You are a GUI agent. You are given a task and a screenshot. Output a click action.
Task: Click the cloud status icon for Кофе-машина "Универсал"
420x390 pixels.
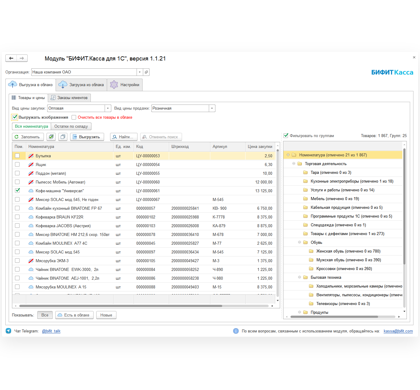[x=31, y=191]
